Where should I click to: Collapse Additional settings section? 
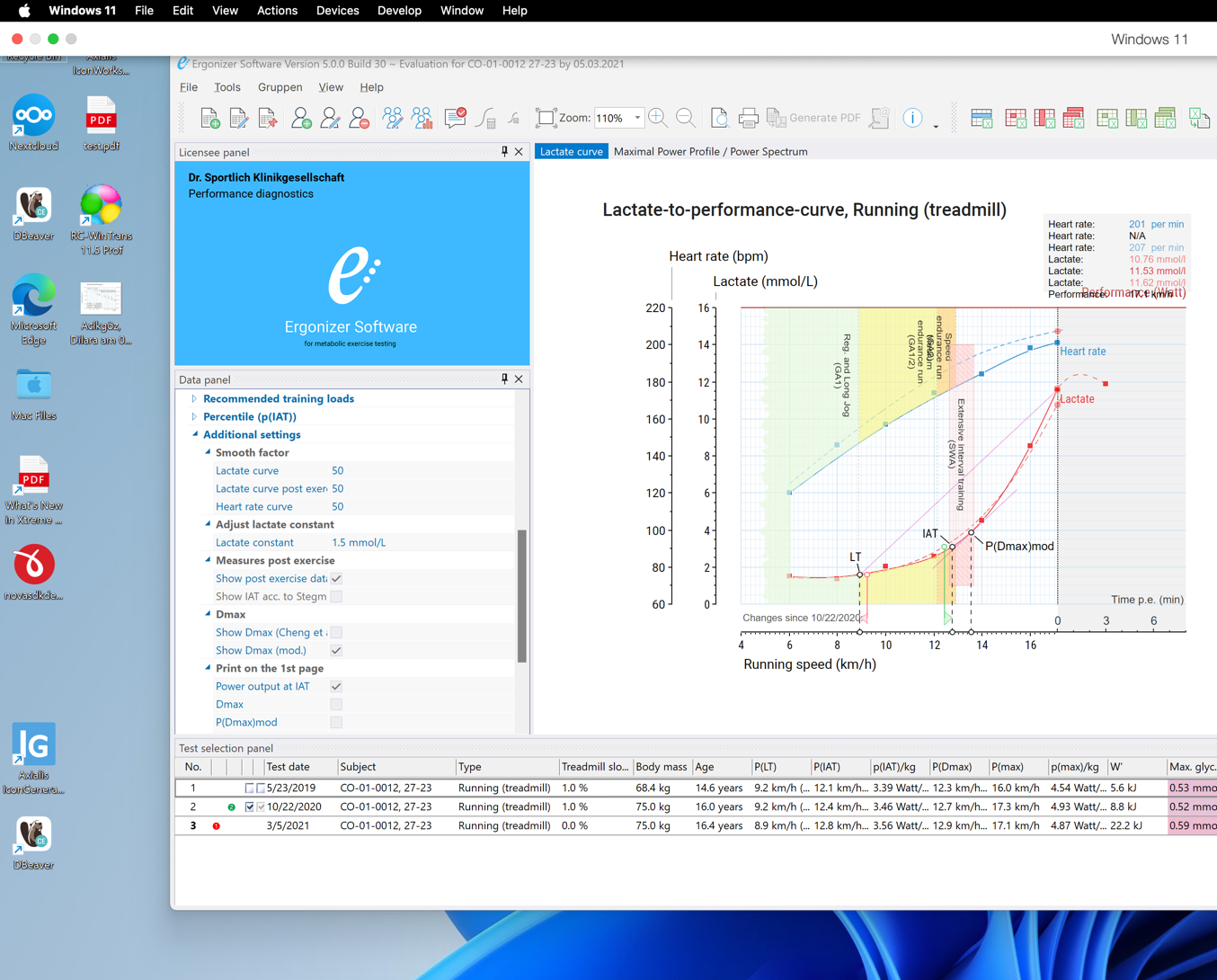tap(195, 434)
